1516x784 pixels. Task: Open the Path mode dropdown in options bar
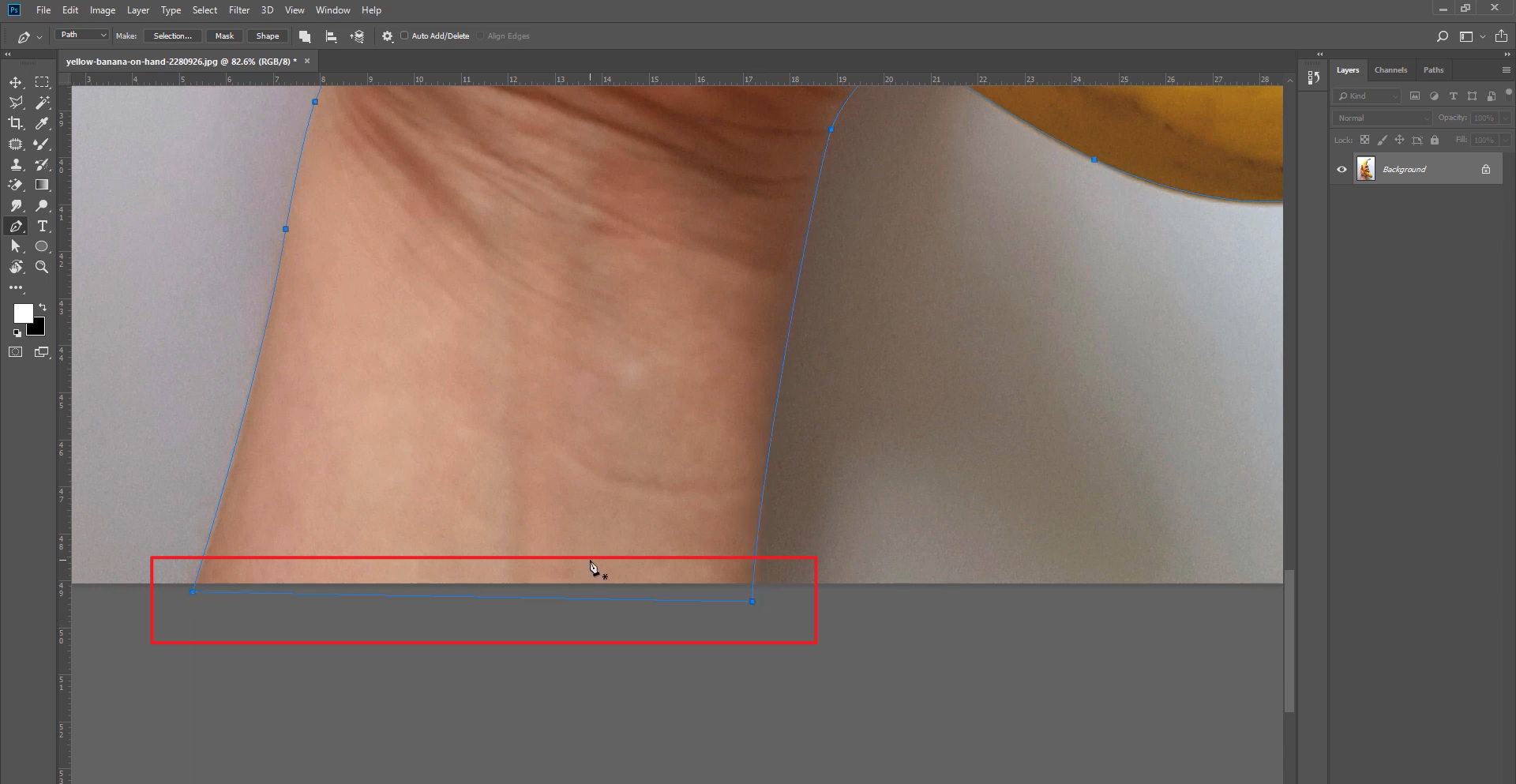pyautogui.click(x=81, y=35)
